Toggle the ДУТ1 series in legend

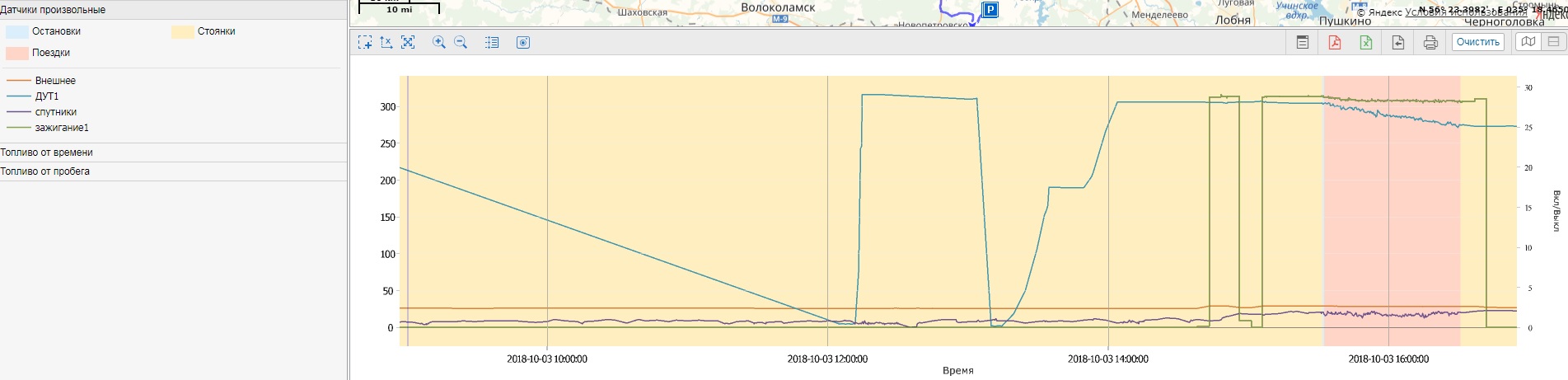(x=46, y=96)
